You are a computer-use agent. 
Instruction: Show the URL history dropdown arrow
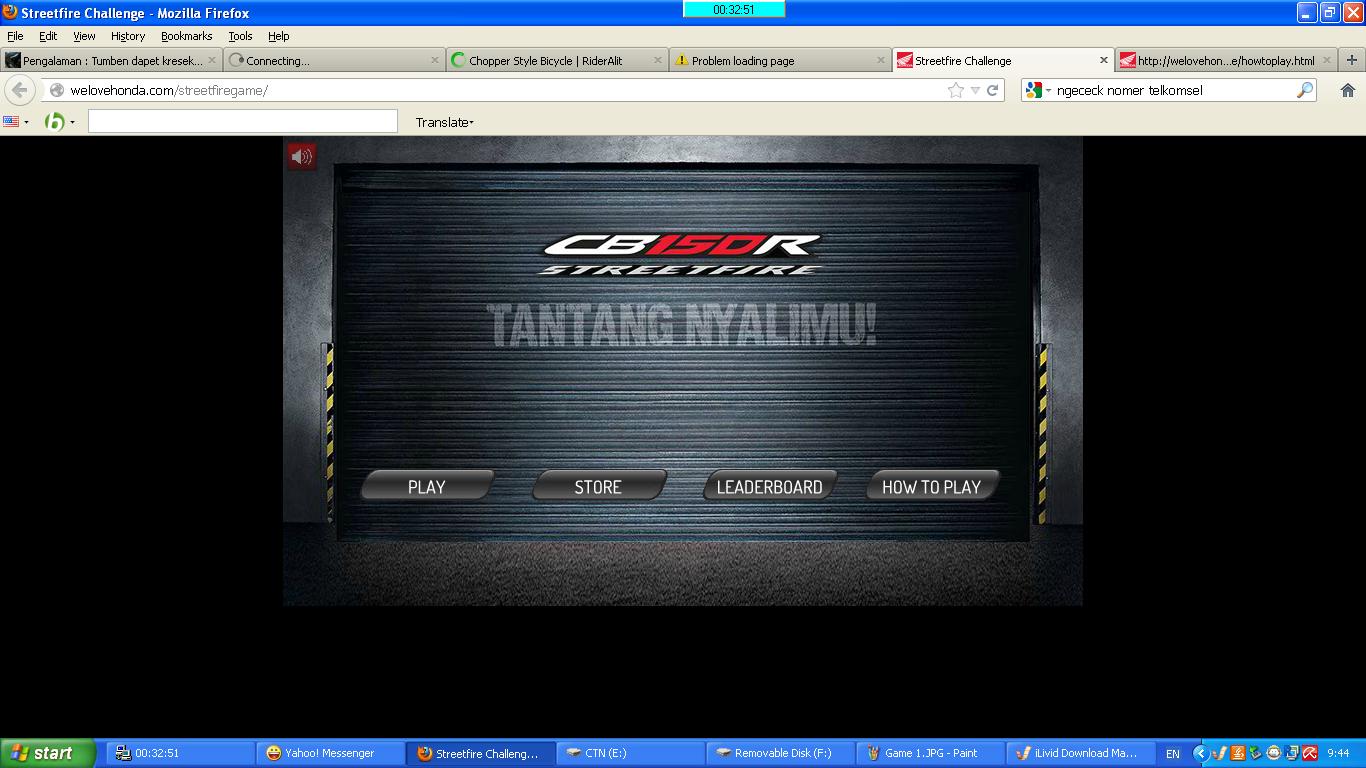(x=975, y=90)
